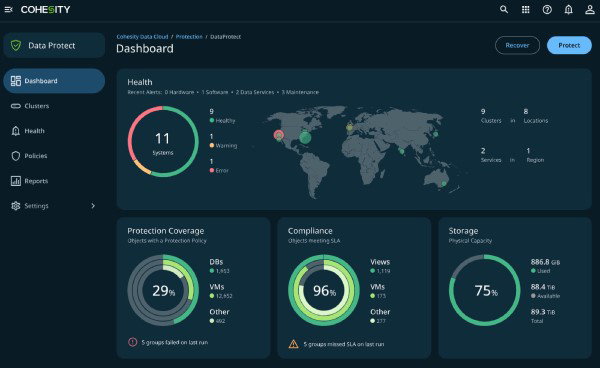Viewport: 600px width, 368px height.
Task: Click the Recent Alerts summary line
Action: click(x=223, y=92)
